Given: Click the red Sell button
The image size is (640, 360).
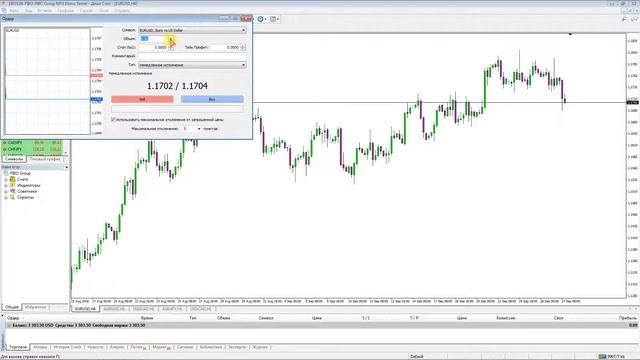Looking at the screenshot, I should [142, 99].
